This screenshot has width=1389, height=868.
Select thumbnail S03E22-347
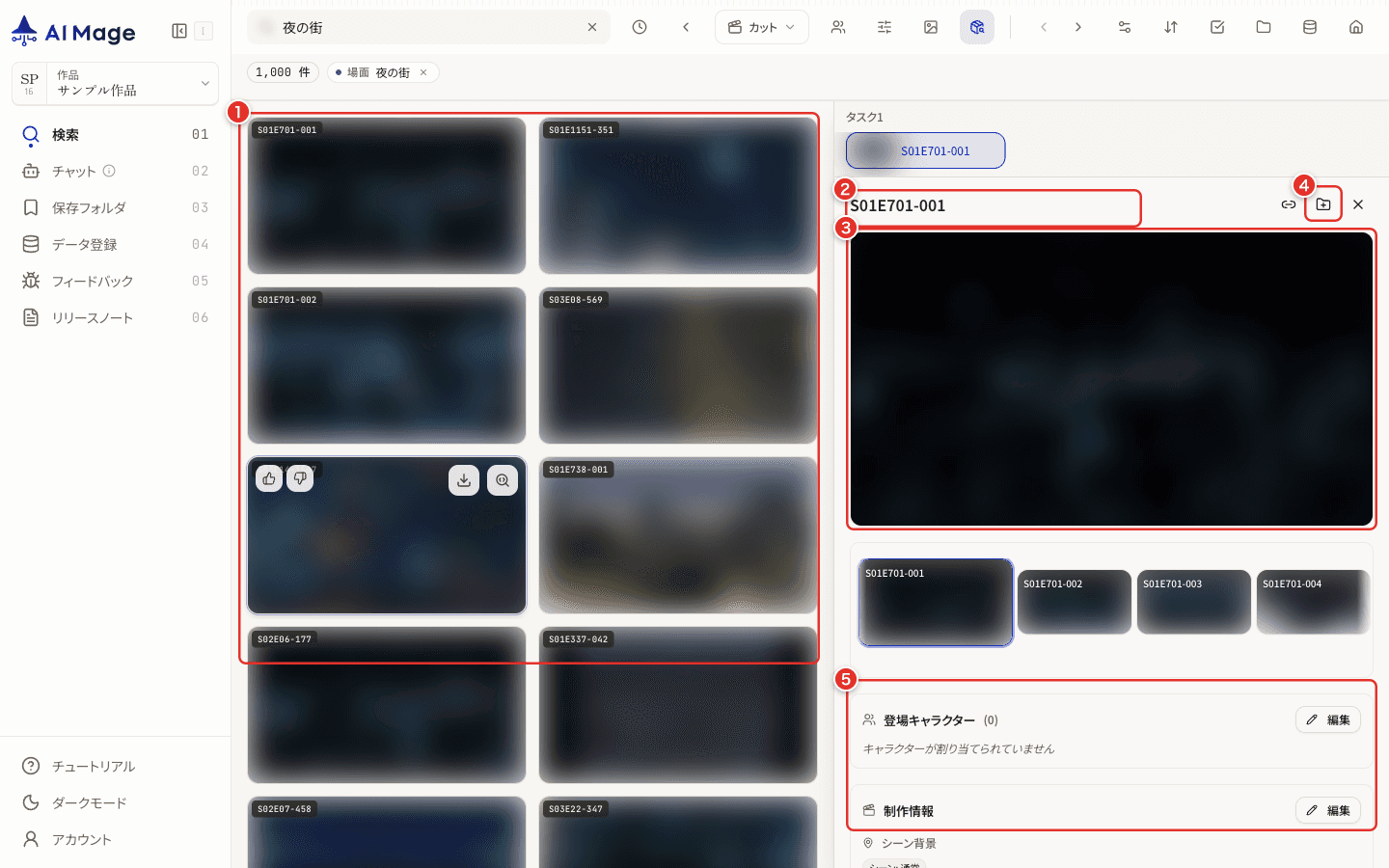coord(678,832)
